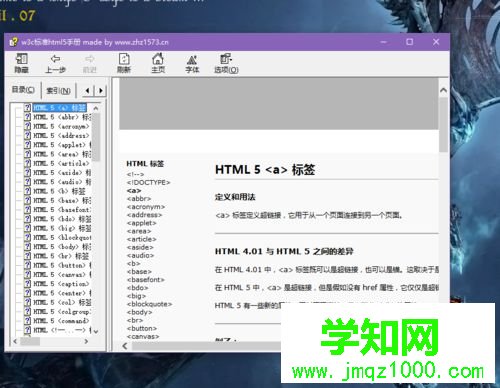Viewport: 500px width, 388px height.
Task: Select tree item HTML 5 <br>
Action: (61, 256)
